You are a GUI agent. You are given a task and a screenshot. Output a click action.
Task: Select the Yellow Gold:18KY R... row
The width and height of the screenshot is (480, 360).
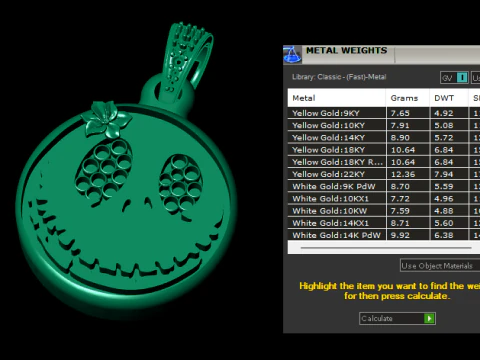384,162
